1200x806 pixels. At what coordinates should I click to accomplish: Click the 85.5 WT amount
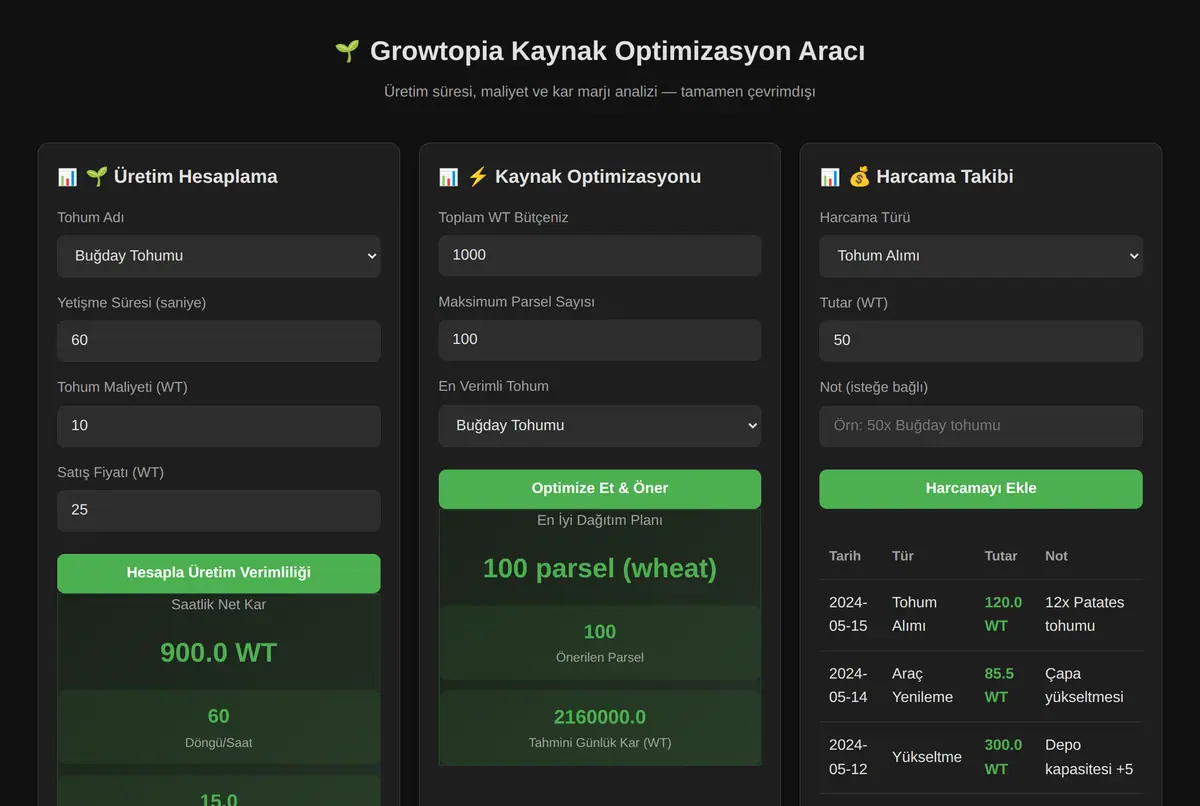(1000, 685)
